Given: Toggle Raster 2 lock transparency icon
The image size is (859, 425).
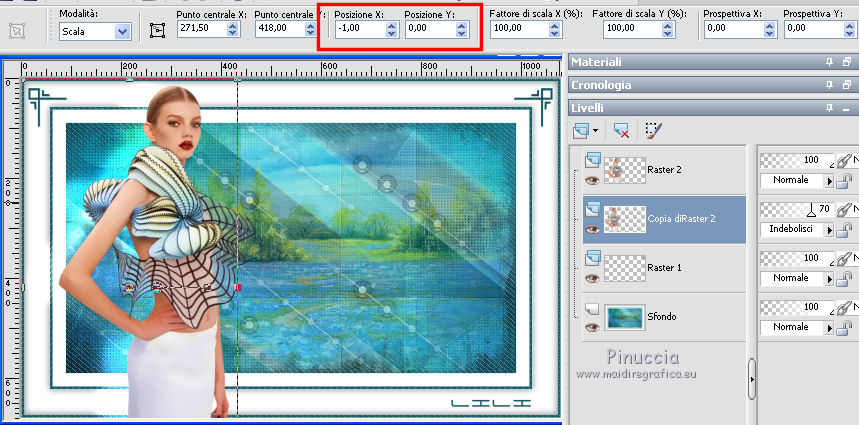Looking at the screenshot, I should (x=845, y=181).
